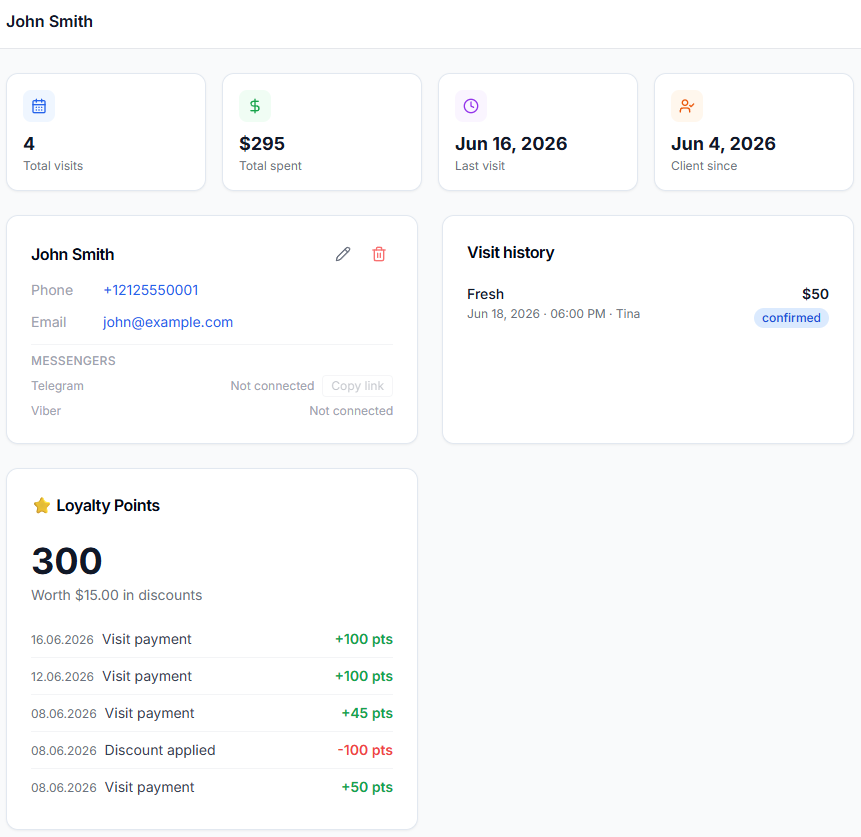861x837 pixels.
Task: Click the 4 Total visits value
Action: pos(29,143)
